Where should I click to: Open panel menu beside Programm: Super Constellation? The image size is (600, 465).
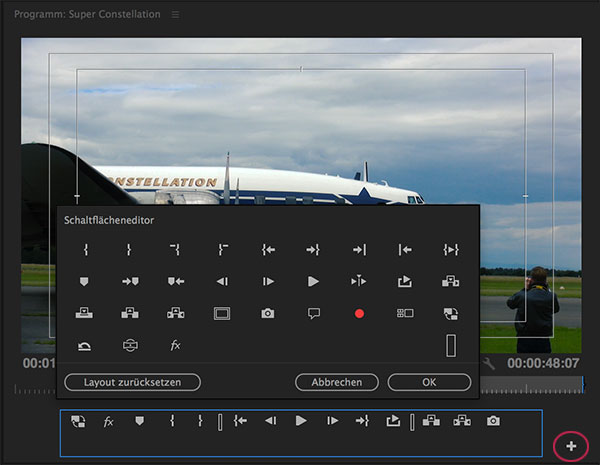176,15
